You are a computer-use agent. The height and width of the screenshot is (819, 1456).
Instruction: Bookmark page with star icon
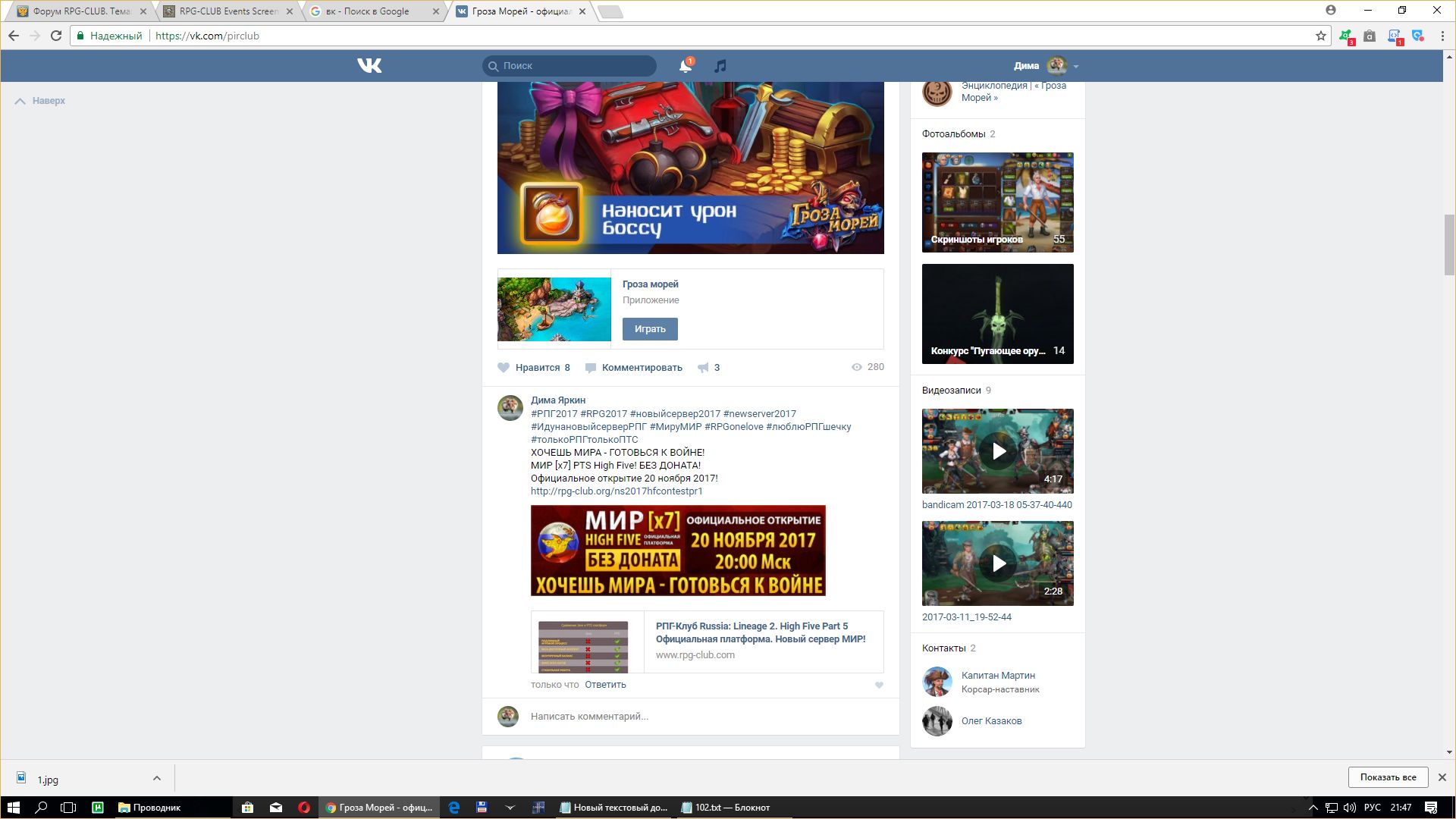tap(1321, 36)
